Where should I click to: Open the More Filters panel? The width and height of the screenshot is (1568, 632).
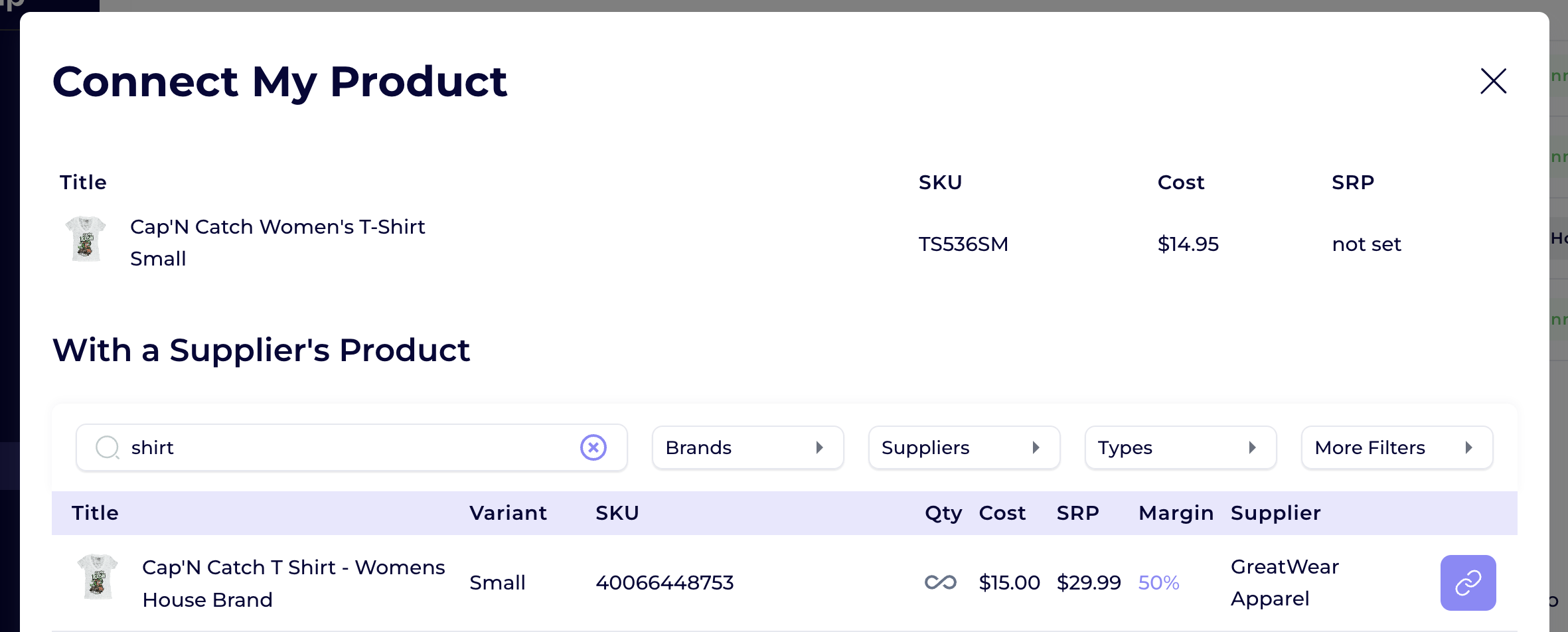pos(1396,447)
